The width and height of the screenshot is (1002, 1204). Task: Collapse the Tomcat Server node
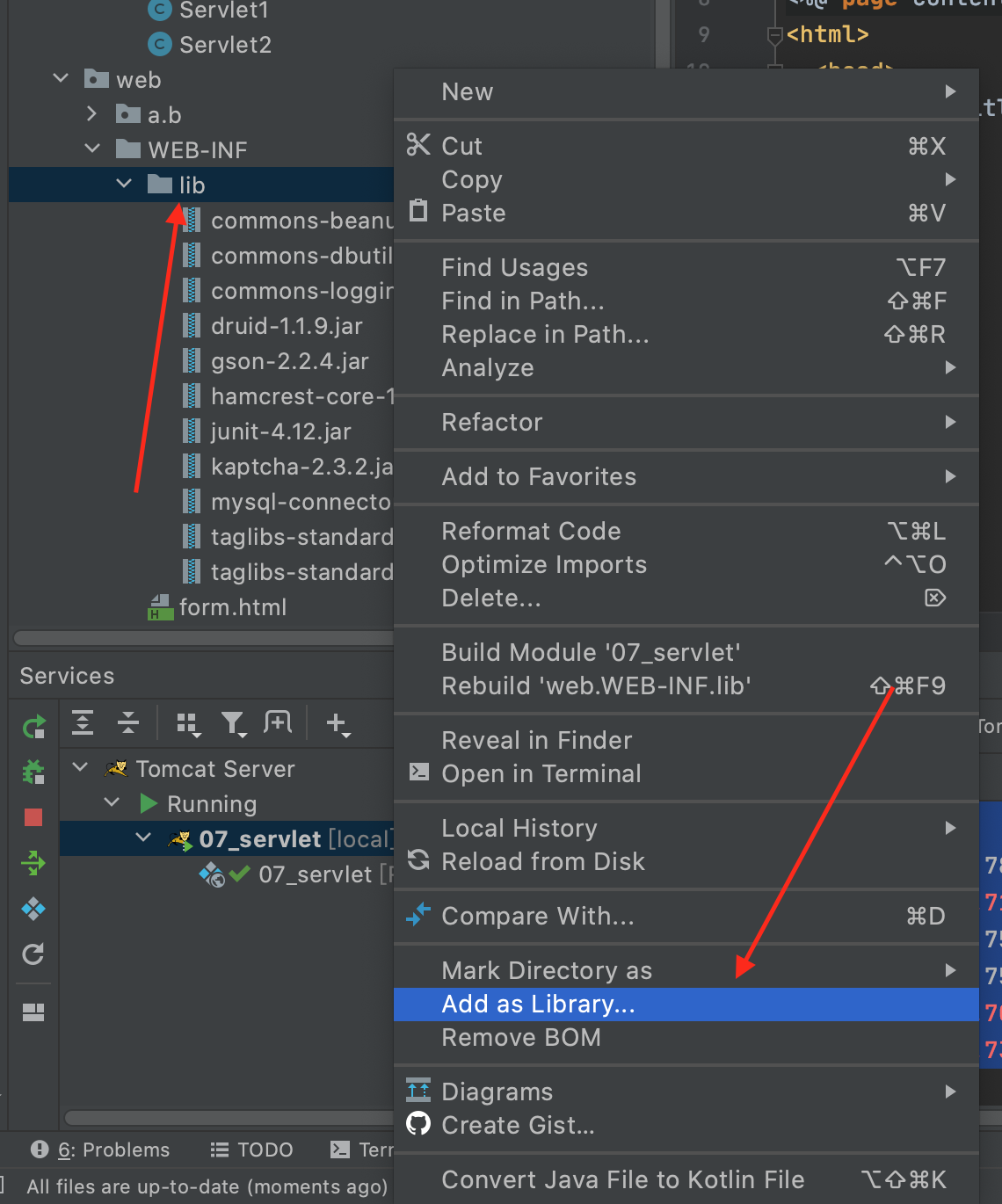[x=79, y=767]
